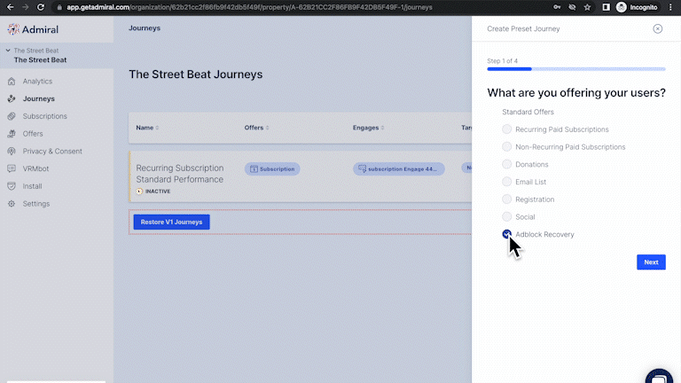Open Chrome's three-dot menu
Image resolution: width=681 pixels, height=383 pixels.
pyautogui.click(x=670, y=7)
